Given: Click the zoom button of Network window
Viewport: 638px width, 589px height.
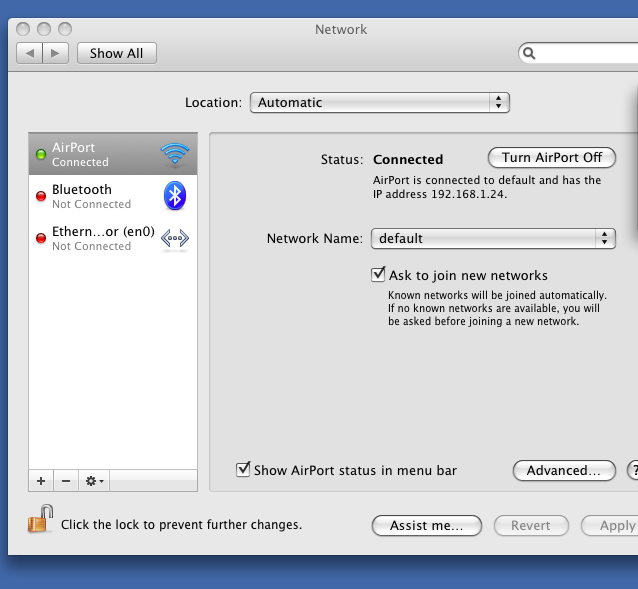Looking at the screenshot, I should click(x=65, y=29).
